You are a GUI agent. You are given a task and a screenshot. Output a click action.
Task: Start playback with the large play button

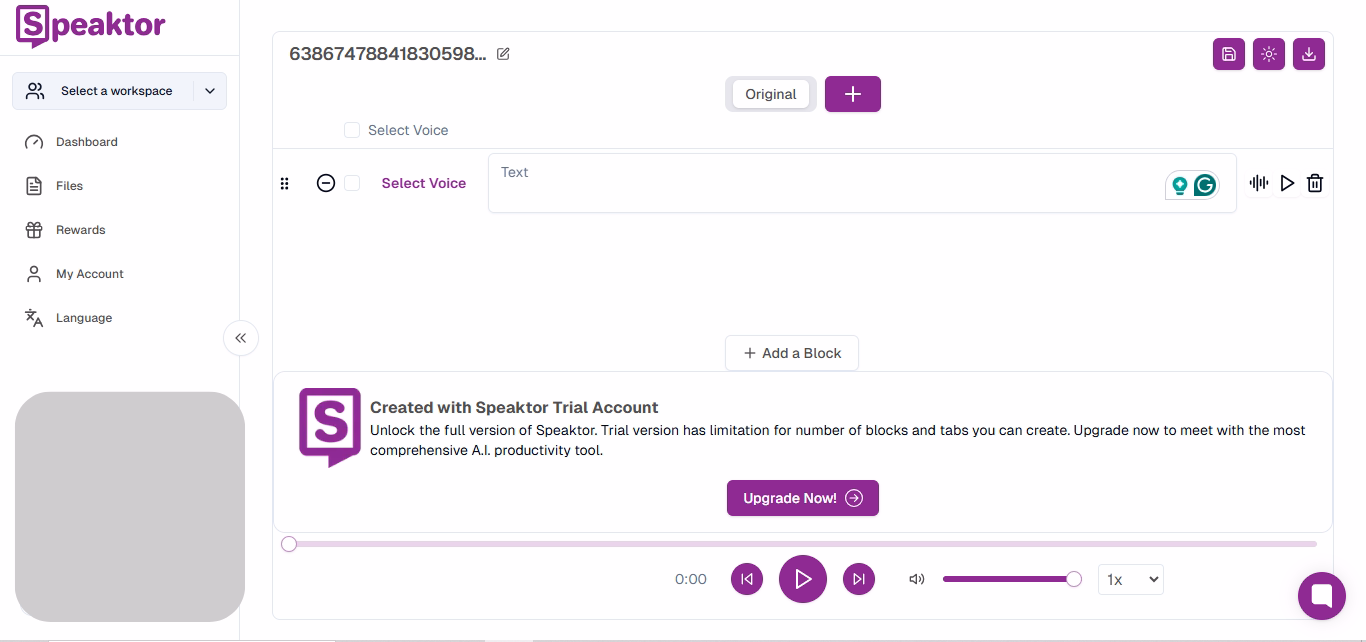point(803,579)
